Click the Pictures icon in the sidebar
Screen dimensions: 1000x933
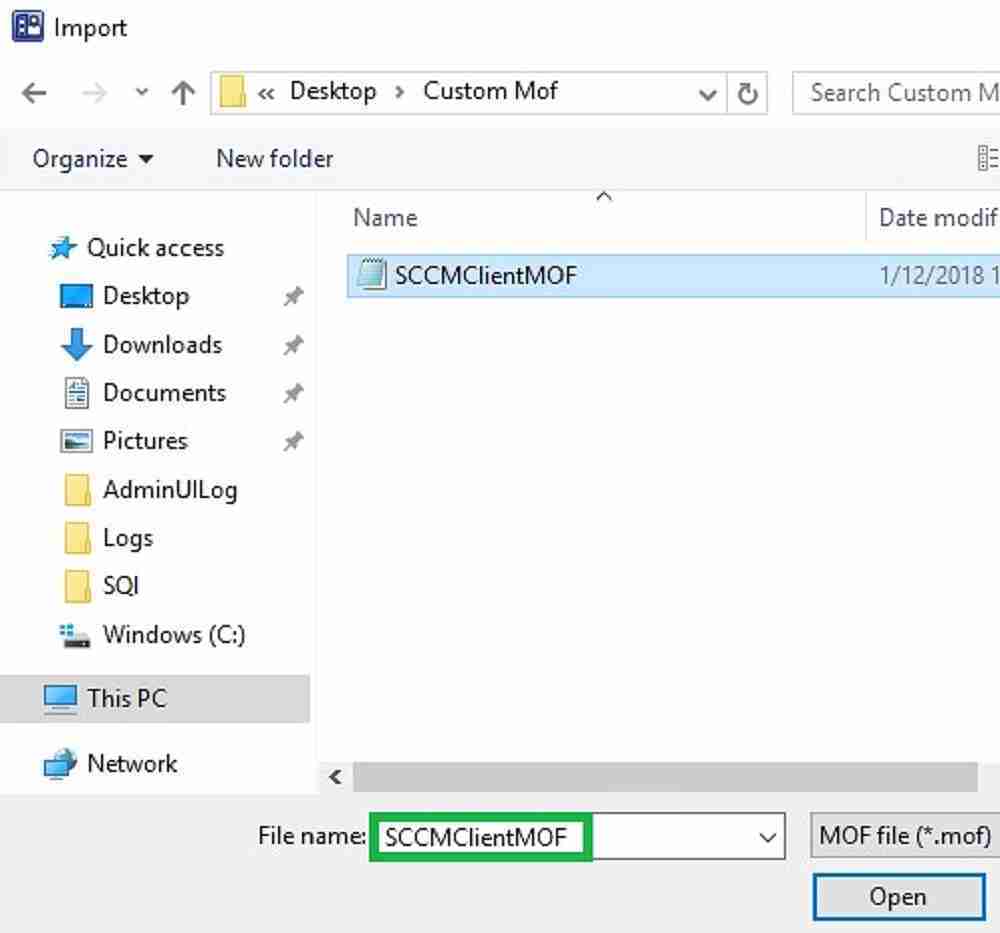click(77, 441)
